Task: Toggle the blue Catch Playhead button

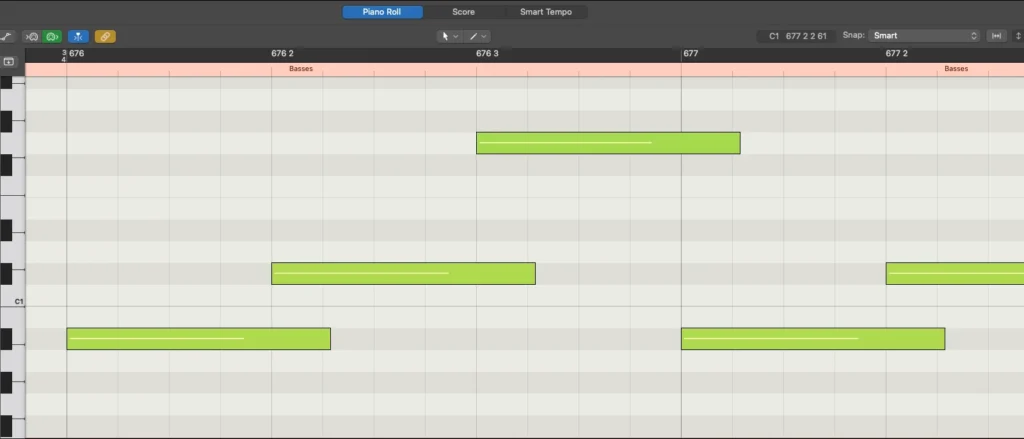Action: point(78,37)
